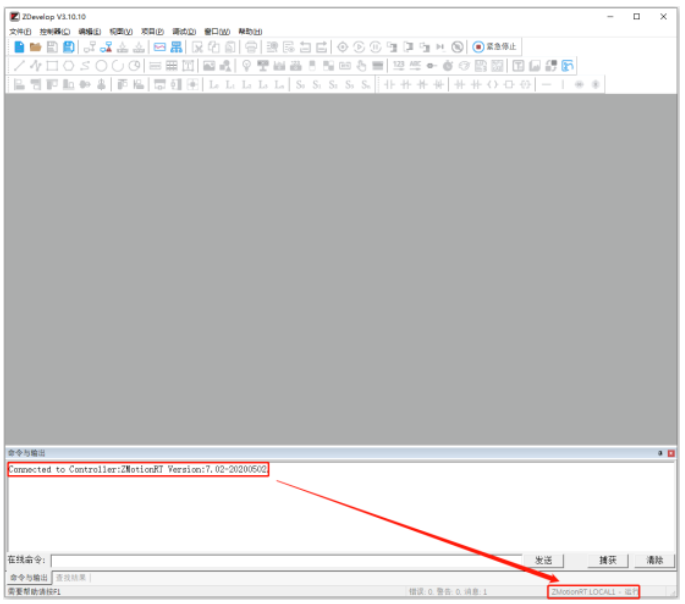Select the full Circle drawing tool

tap(101, 66)
